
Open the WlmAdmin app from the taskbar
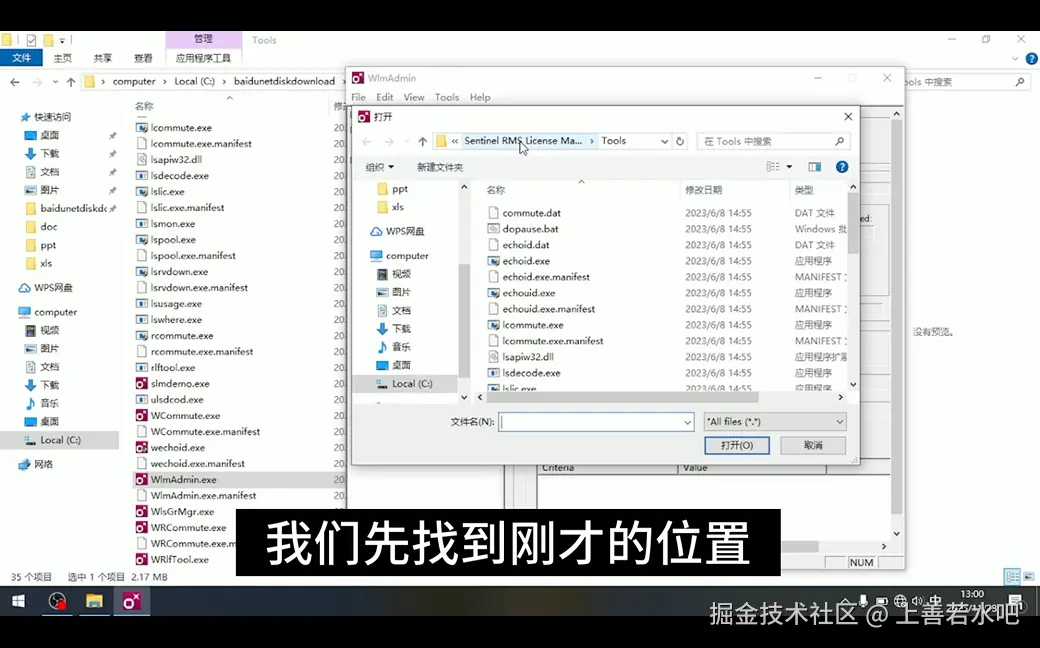tap(131, 603)
